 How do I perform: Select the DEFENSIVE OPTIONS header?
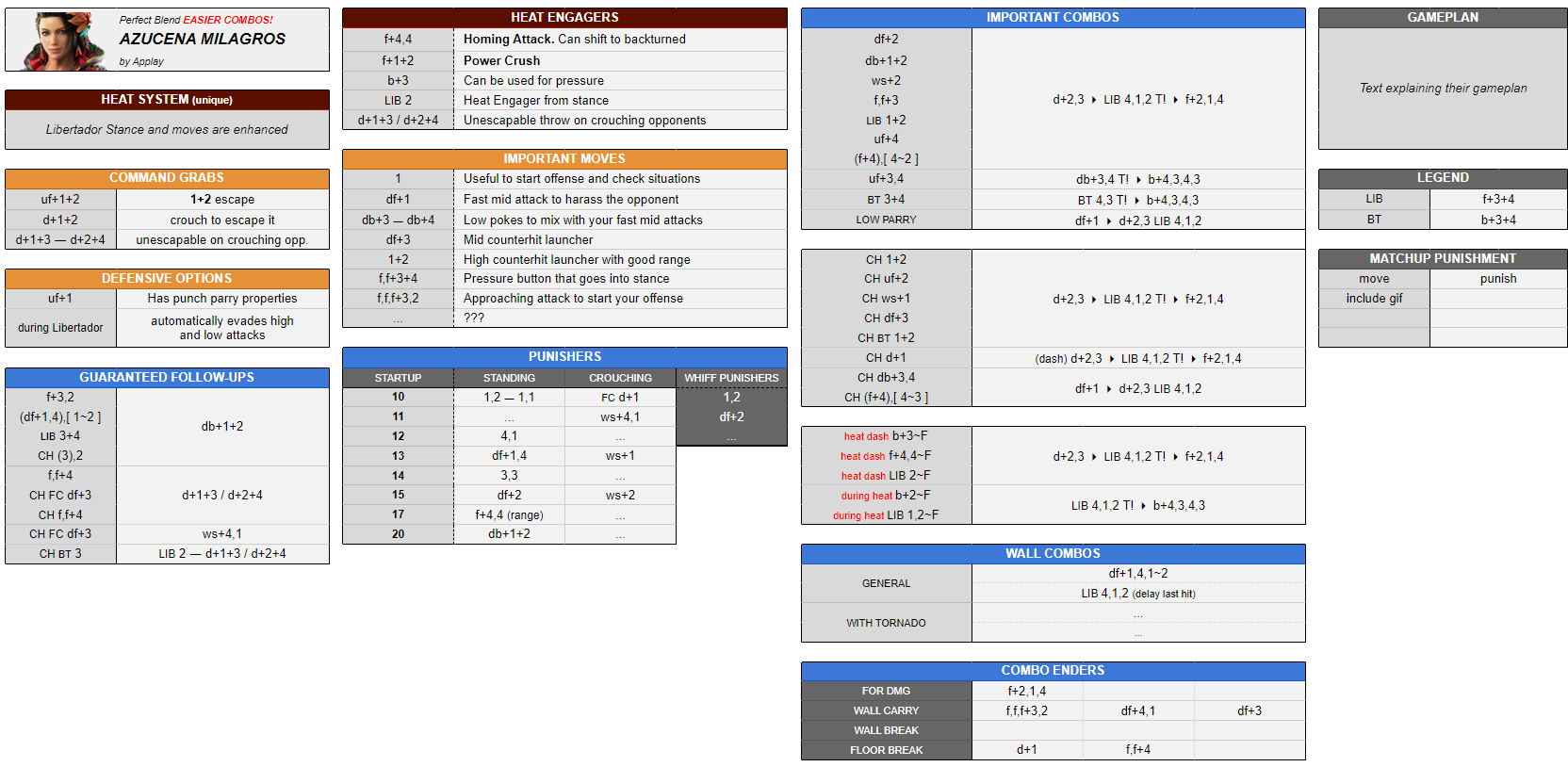(x=167, y=279)
